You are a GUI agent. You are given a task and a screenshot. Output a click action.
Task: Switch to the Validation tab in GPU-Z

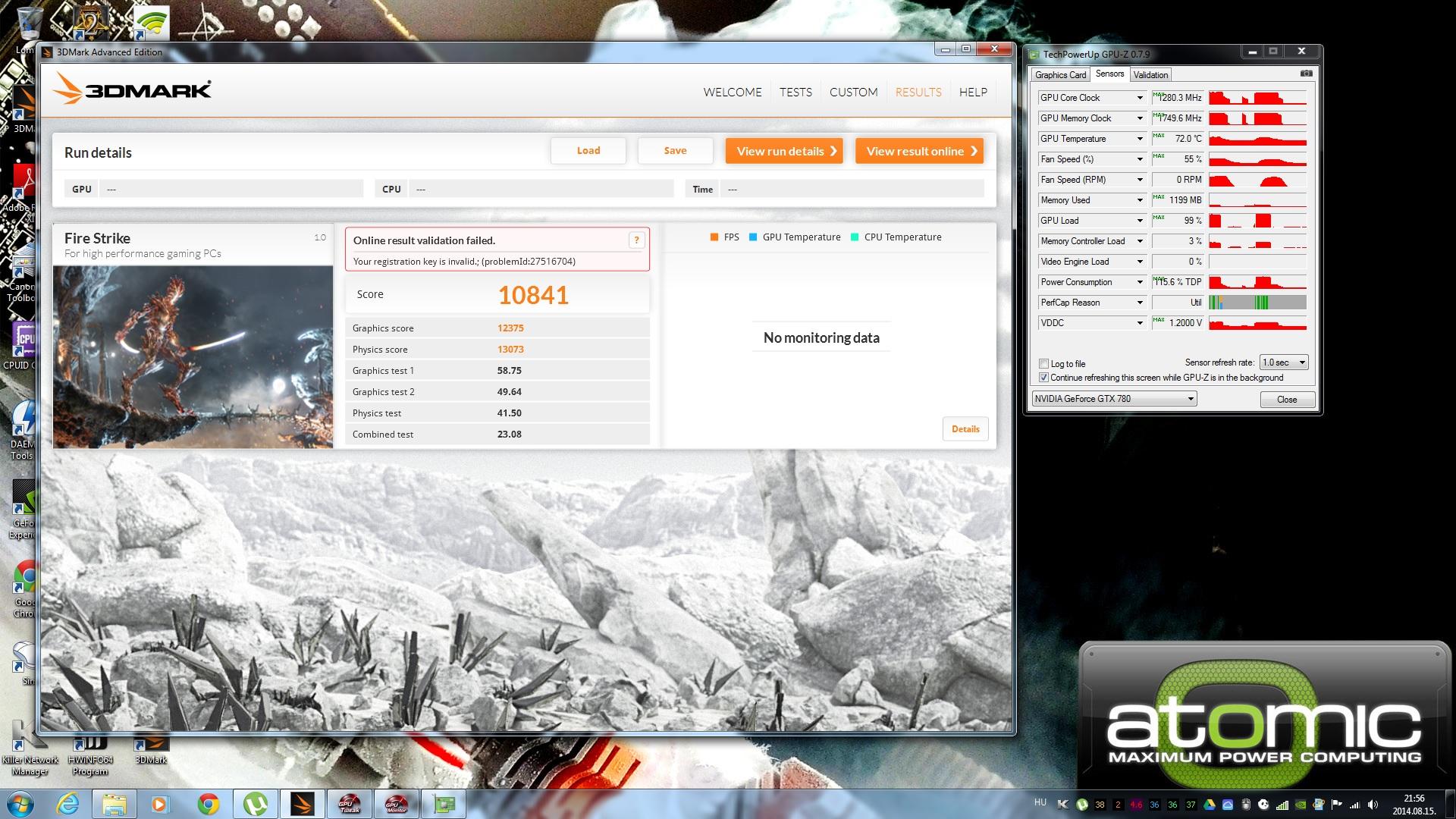pos(1150,75)
